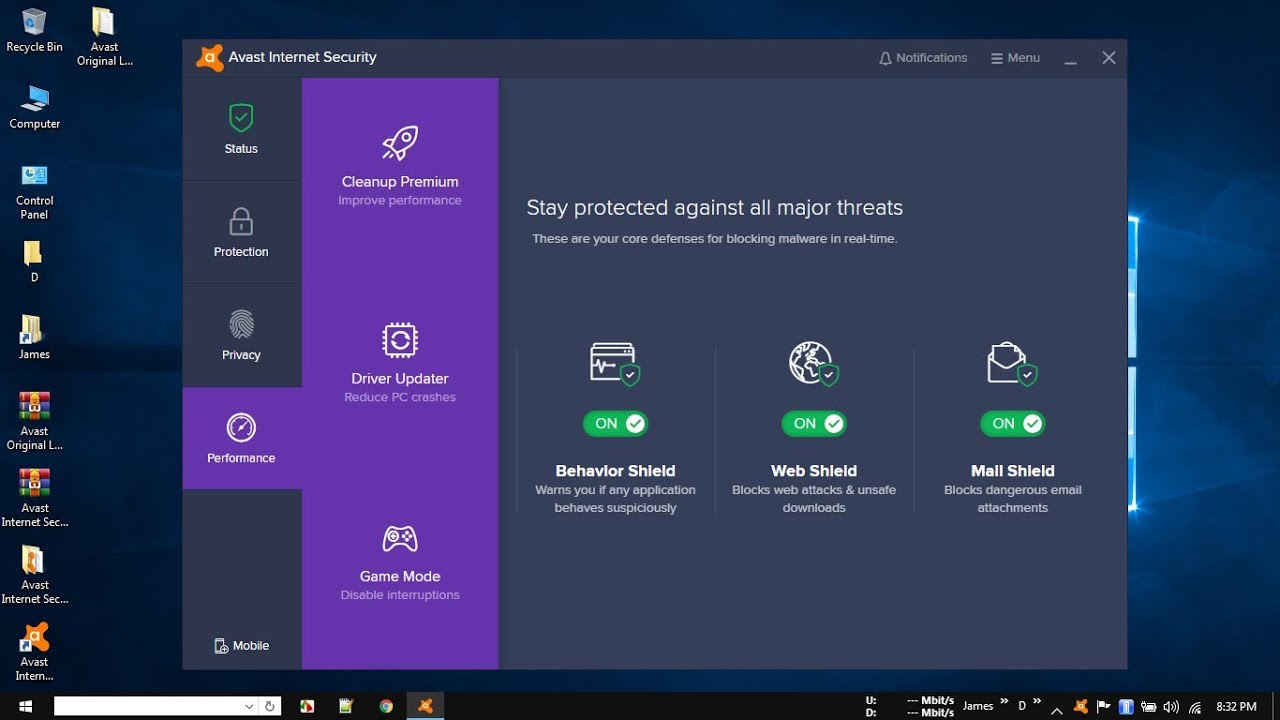
Task: Open the Status section shield icon
Action: [x=241, y=119]
